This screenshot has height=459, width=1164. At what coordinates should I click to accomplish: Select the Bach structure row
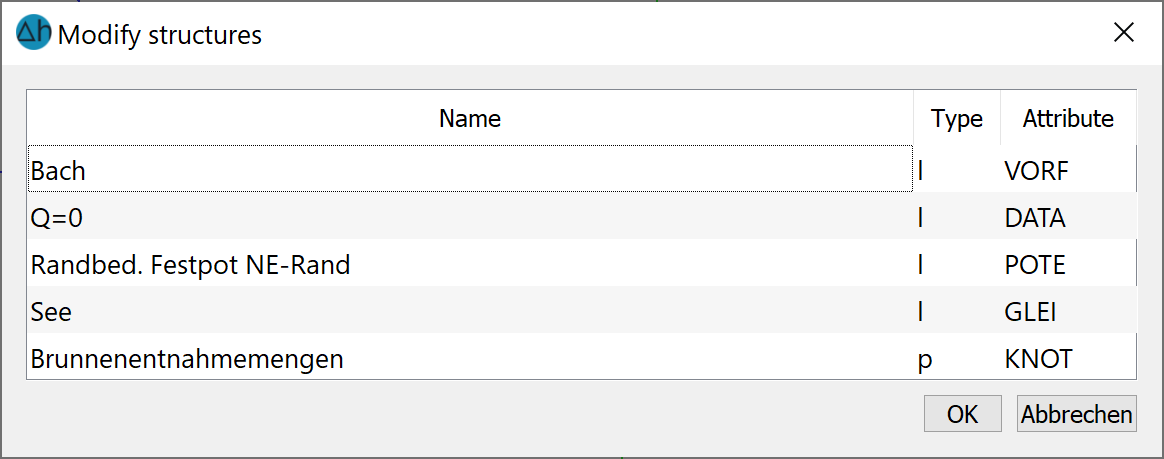click(x=582, y=169)
